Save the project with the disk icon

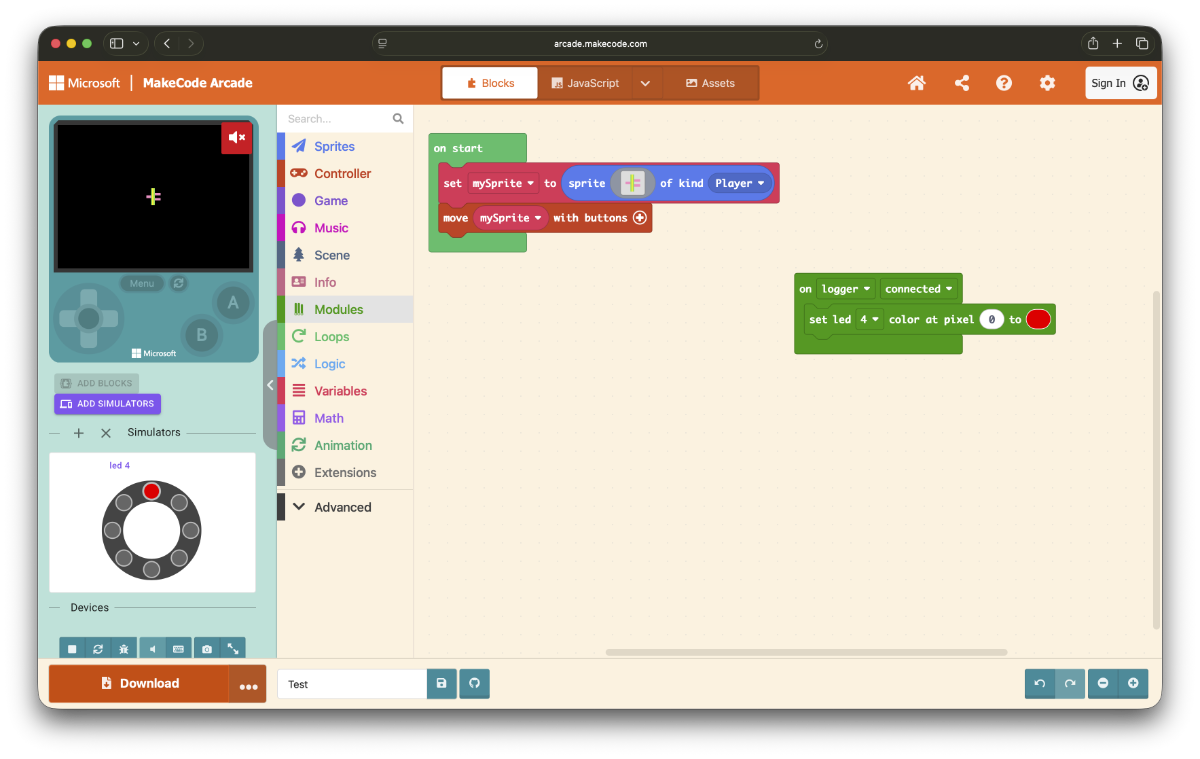click(x=441, y=684)
